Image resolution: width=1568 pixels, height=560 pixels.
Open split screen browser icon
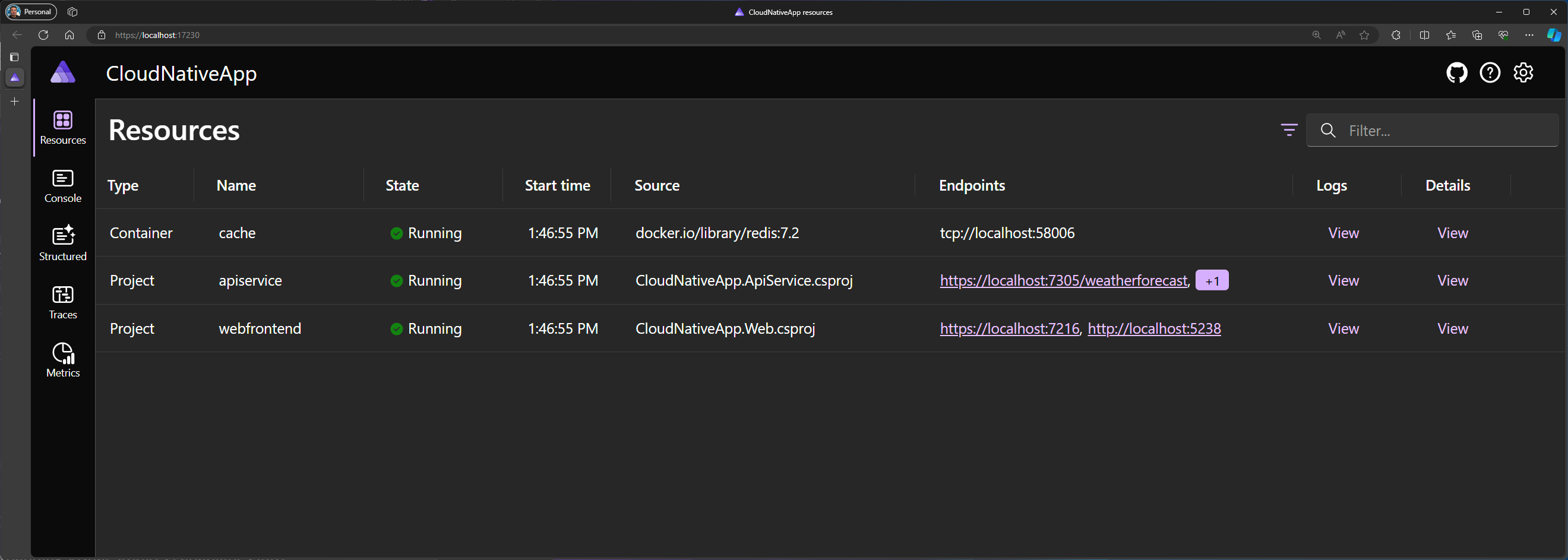1424,35
